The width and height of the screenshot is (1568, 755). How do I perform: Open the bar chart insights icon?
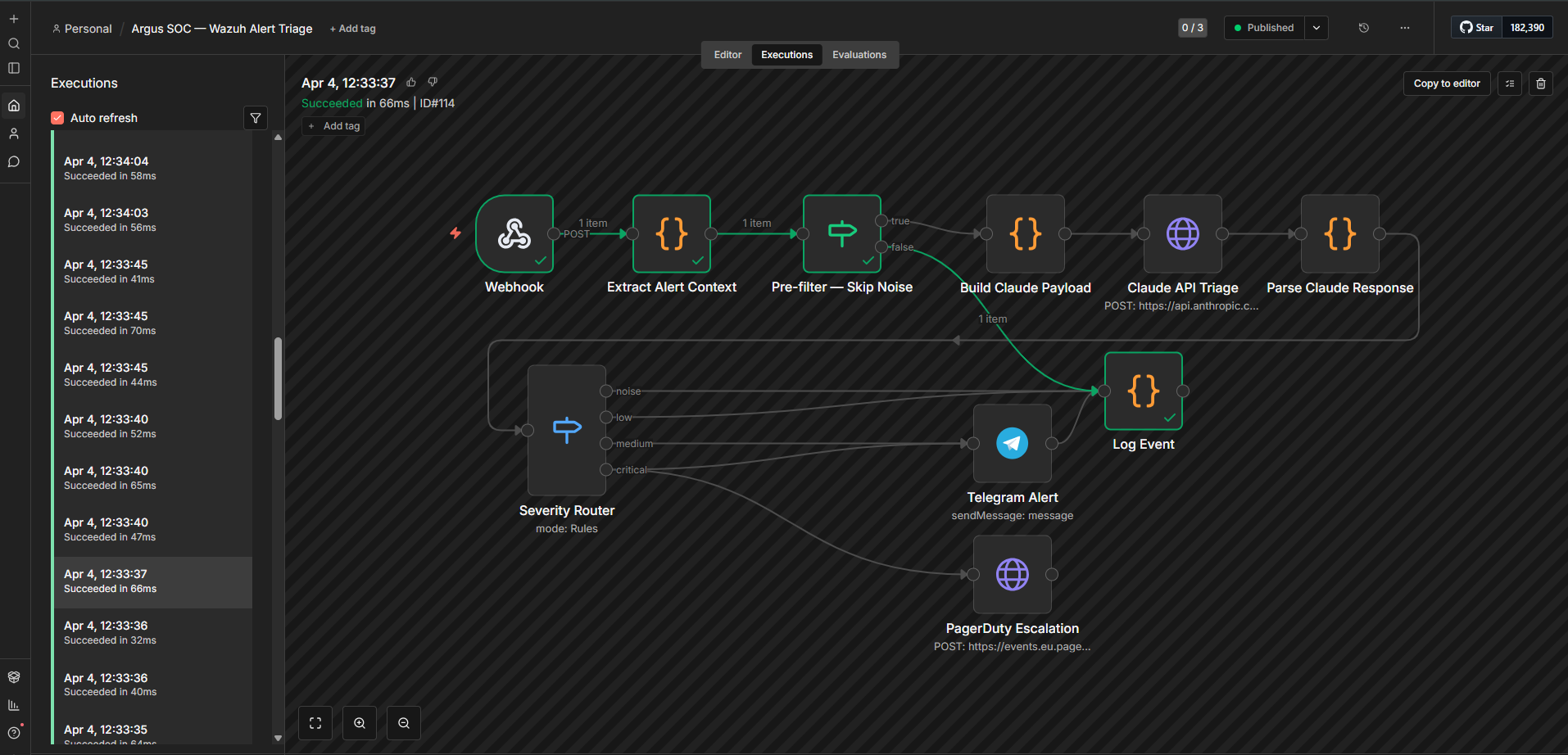coord(14,705)
